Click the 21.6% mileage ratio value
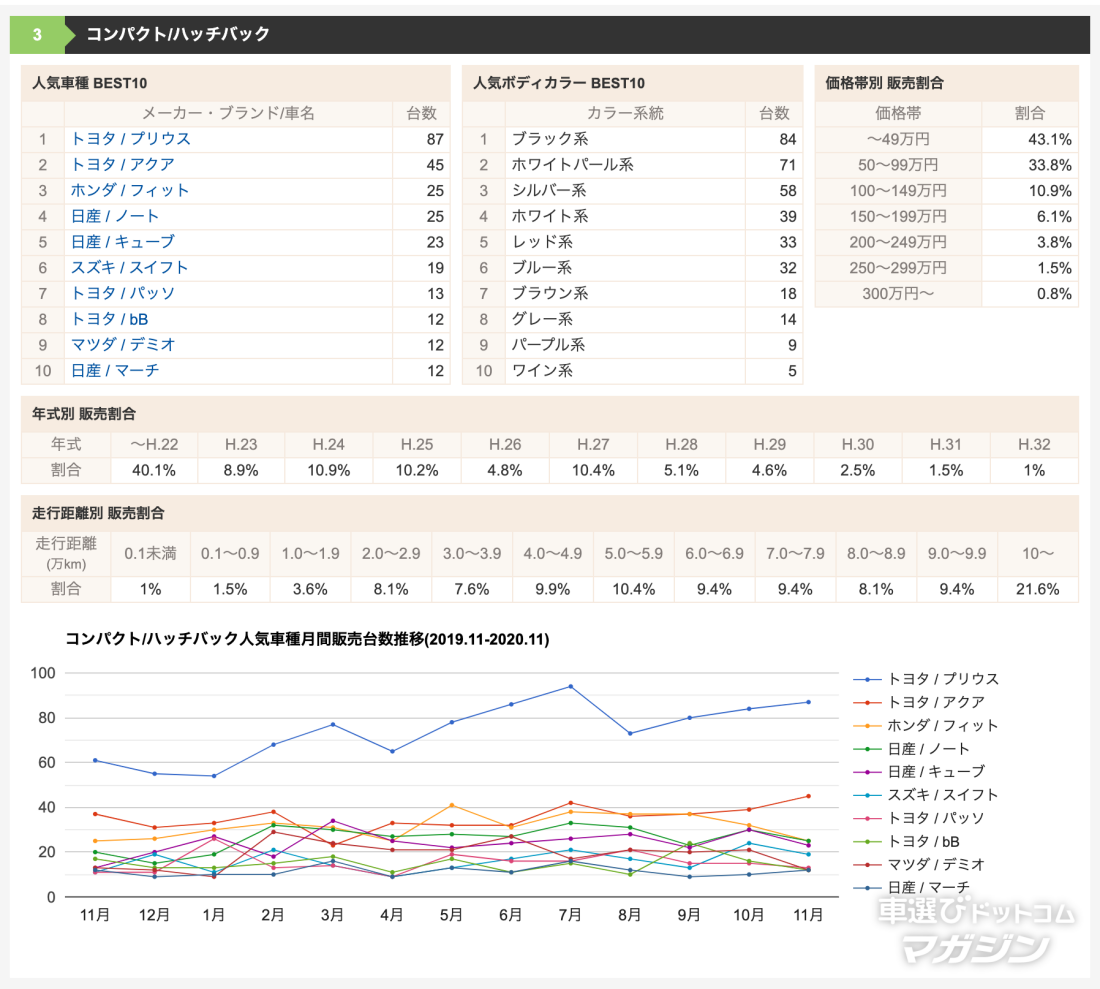 tap(1038, 589)
